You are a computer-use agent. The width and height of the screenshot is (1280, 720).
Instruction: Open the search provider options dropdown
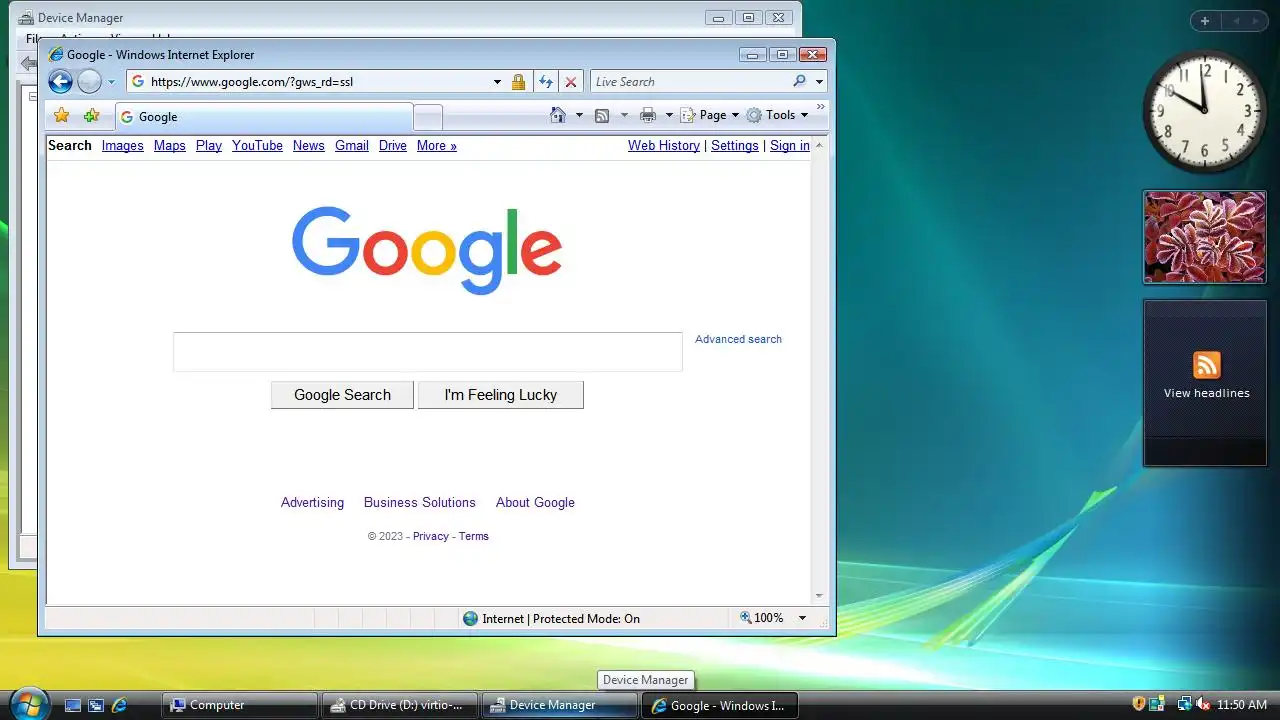point(819,82)
